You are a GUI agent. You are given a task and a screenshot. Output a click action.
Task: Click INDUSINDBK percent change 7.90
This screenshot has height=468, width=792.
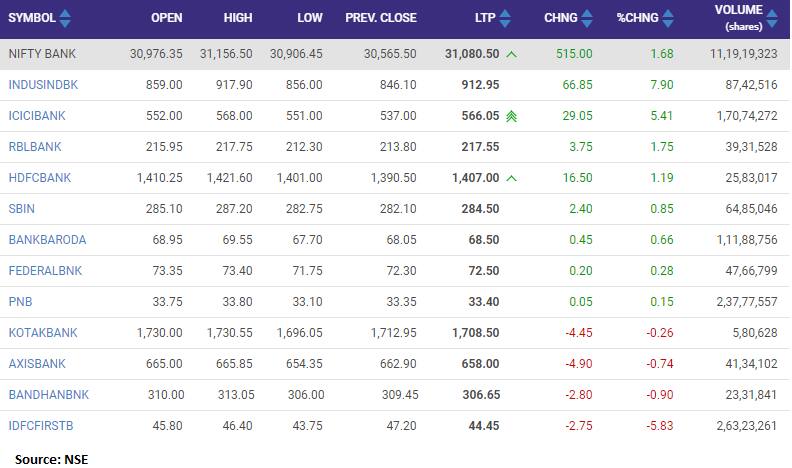tap(662, 85)
